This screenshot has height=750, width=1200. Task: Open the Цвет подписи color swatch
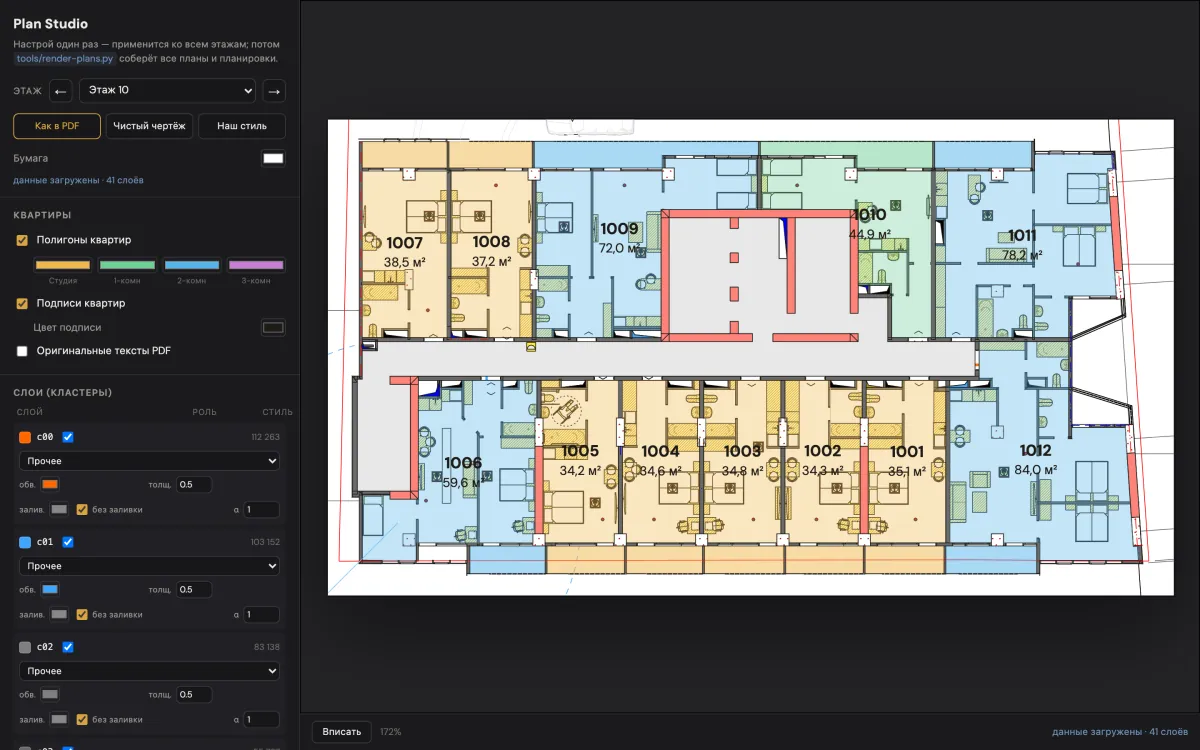(273, 327)
